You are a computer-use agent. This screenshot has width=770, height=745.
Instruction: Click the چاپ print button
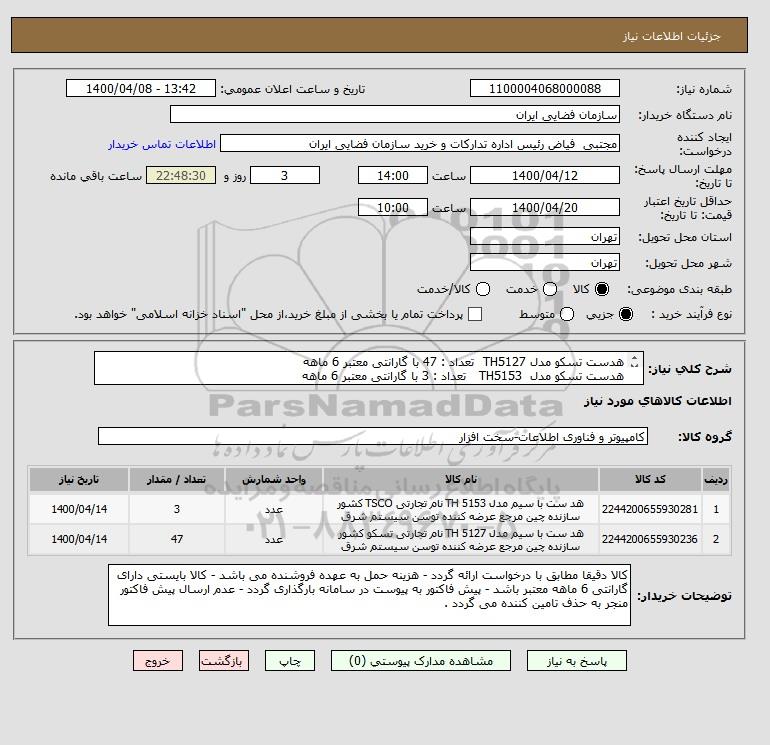290,661
